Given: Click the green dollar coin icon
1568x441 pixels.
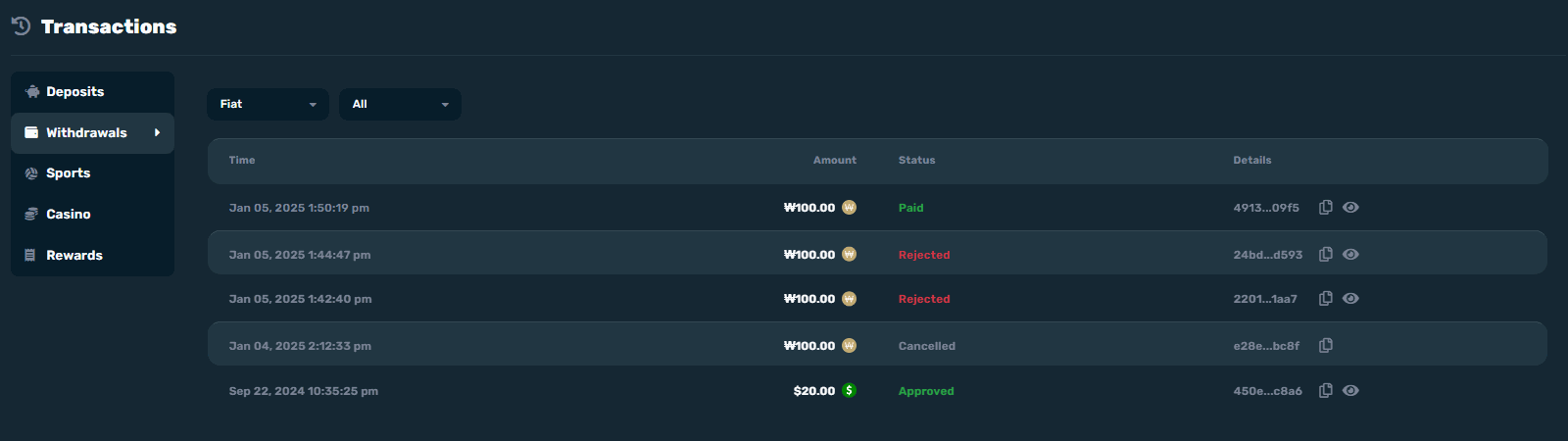Looking at the screenshot, I should point(849,391).
